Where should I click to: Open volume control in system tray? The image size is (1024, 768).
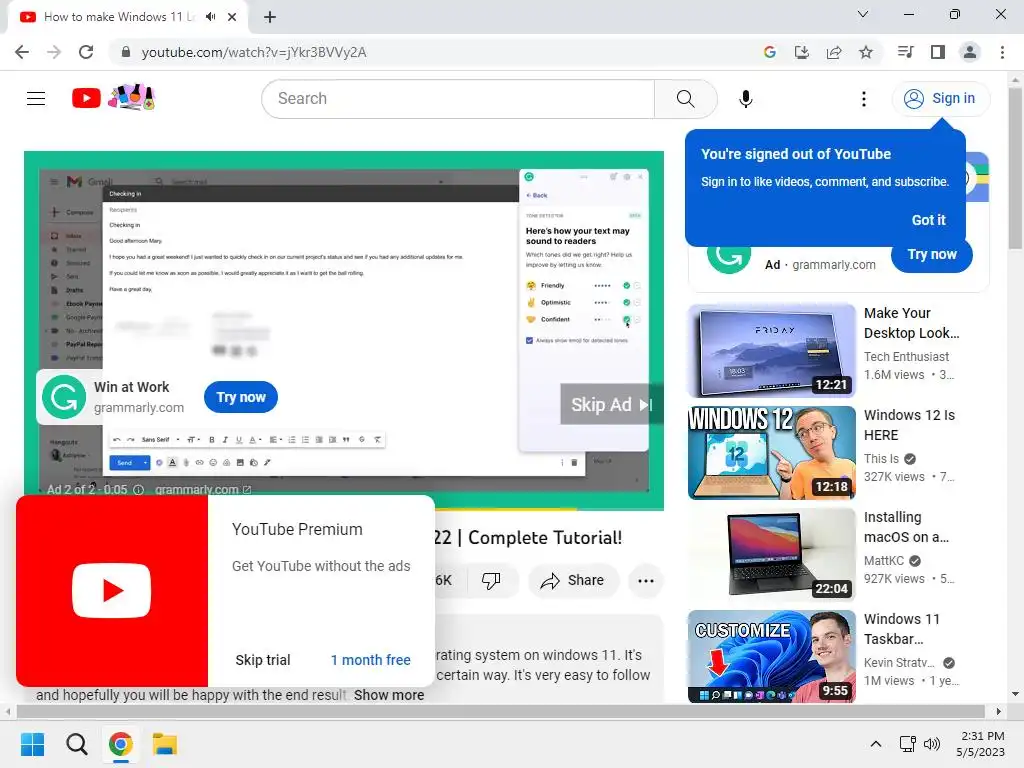[x=932, y=744]
